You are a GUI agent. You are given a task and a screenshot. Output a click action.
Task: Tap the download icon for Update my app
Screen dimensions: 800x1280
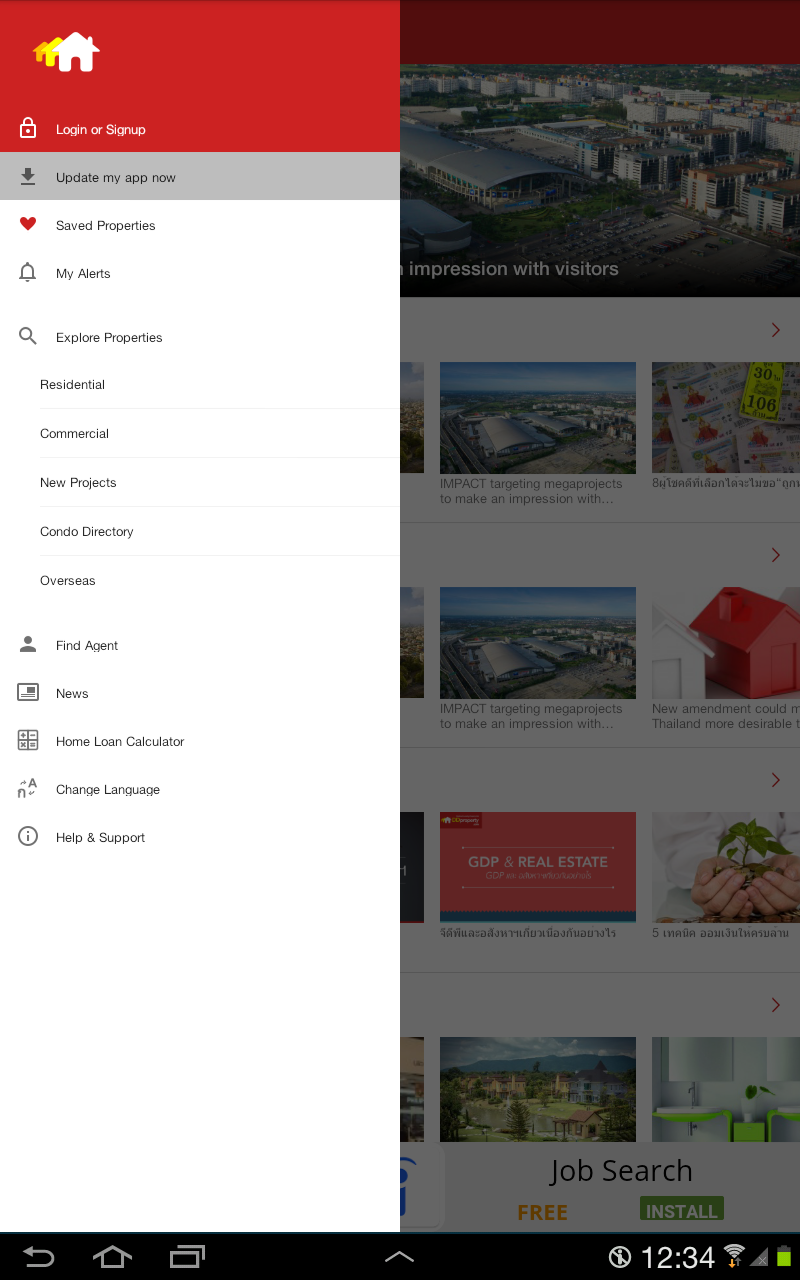click(28, 177)
